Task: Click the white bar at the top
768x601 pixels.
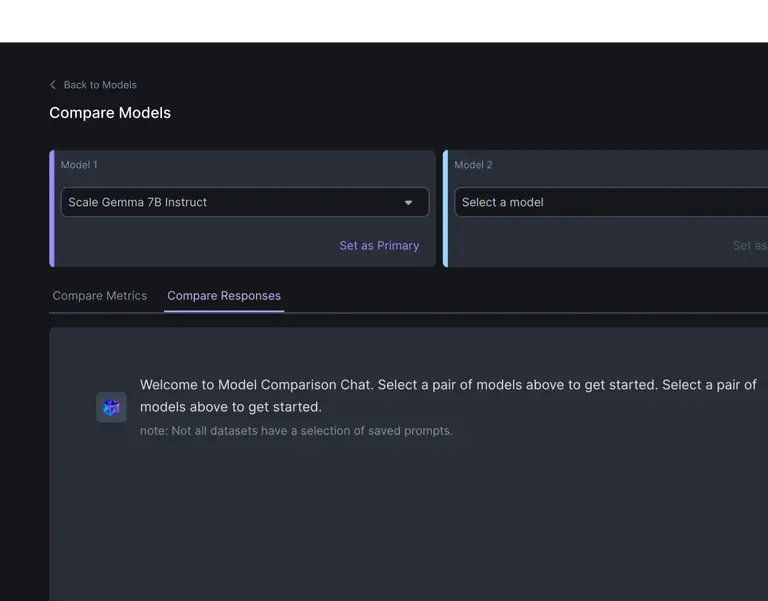Action: point(384,20)
